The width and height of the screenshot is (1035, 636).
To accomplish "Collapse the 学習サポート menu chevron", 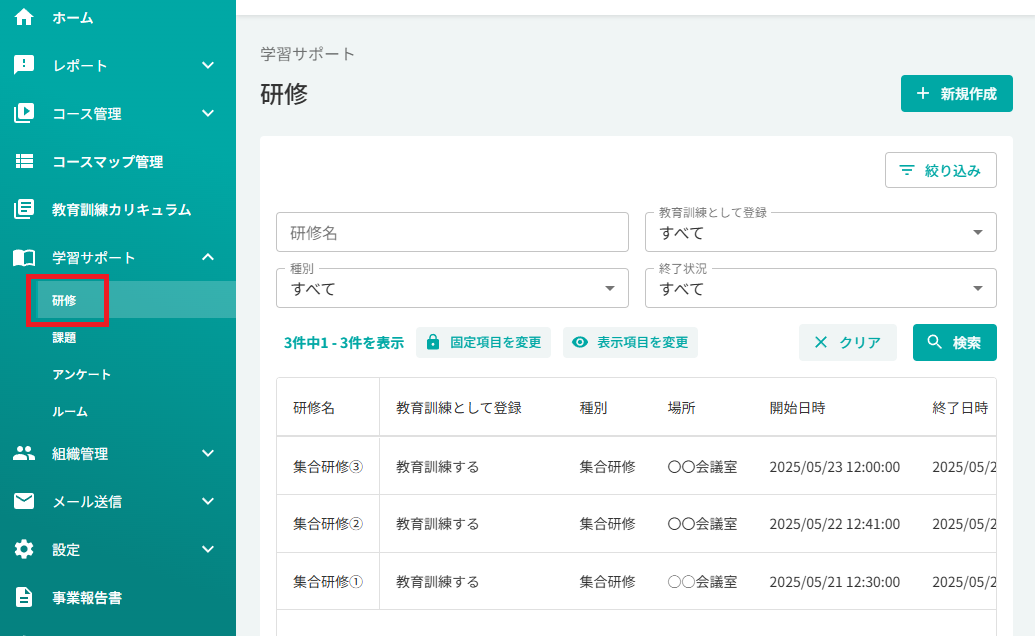I will 208,257.
